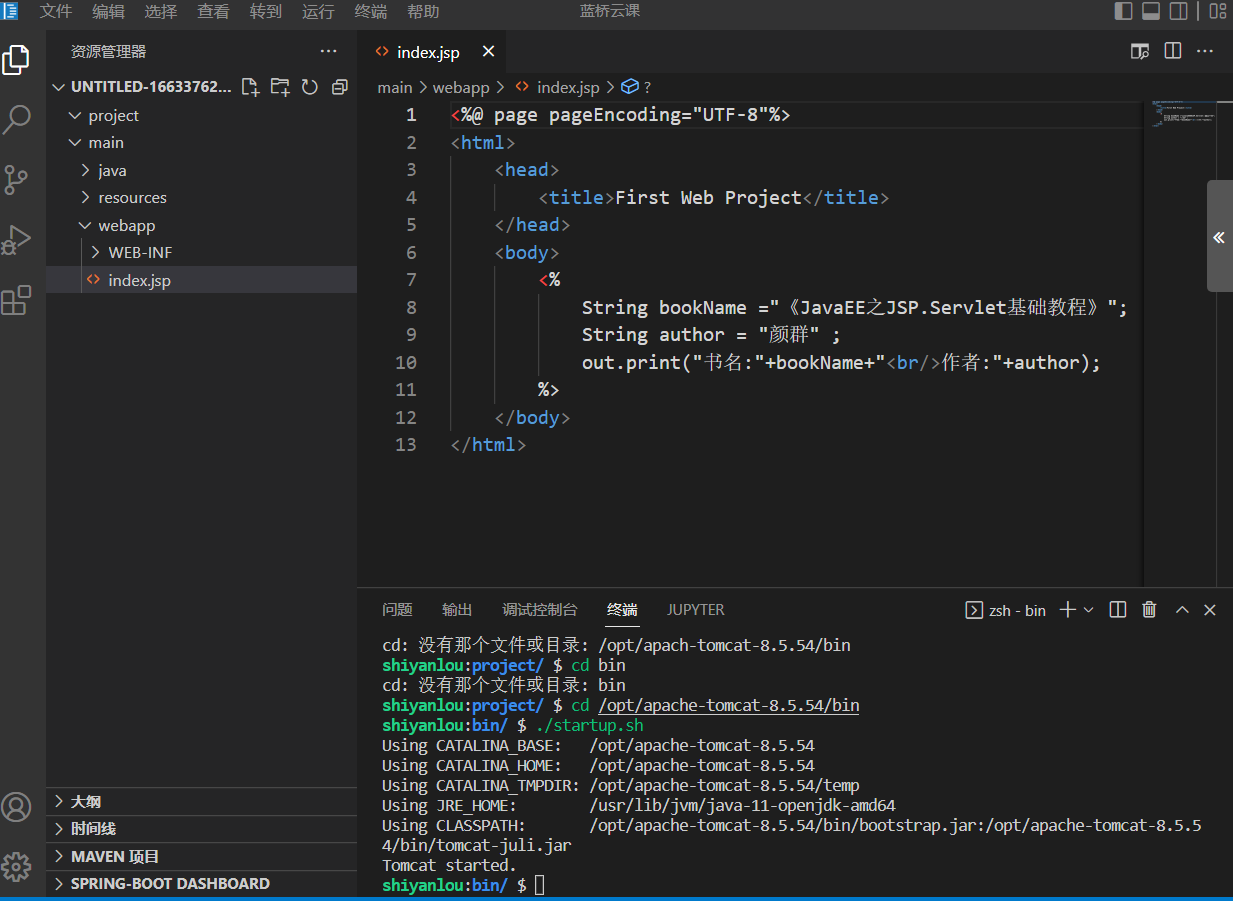Switch to the 问题 panel tab
The width and height of the screenshot is (1233, 901).
pos(397,610)
